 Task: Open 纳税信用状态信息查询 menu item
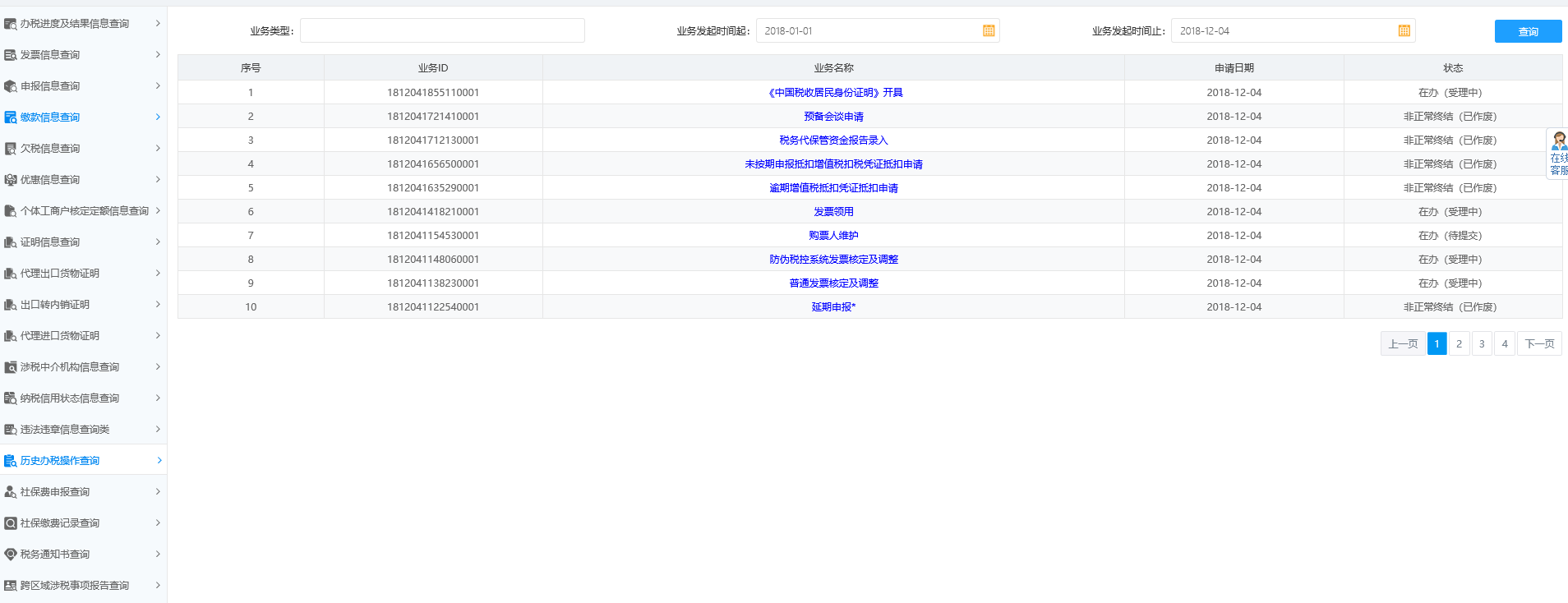70,398
